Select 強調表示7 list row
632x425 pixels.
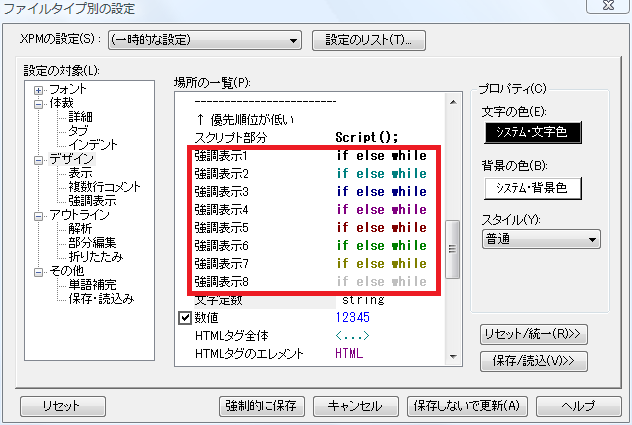coord(310,264)
